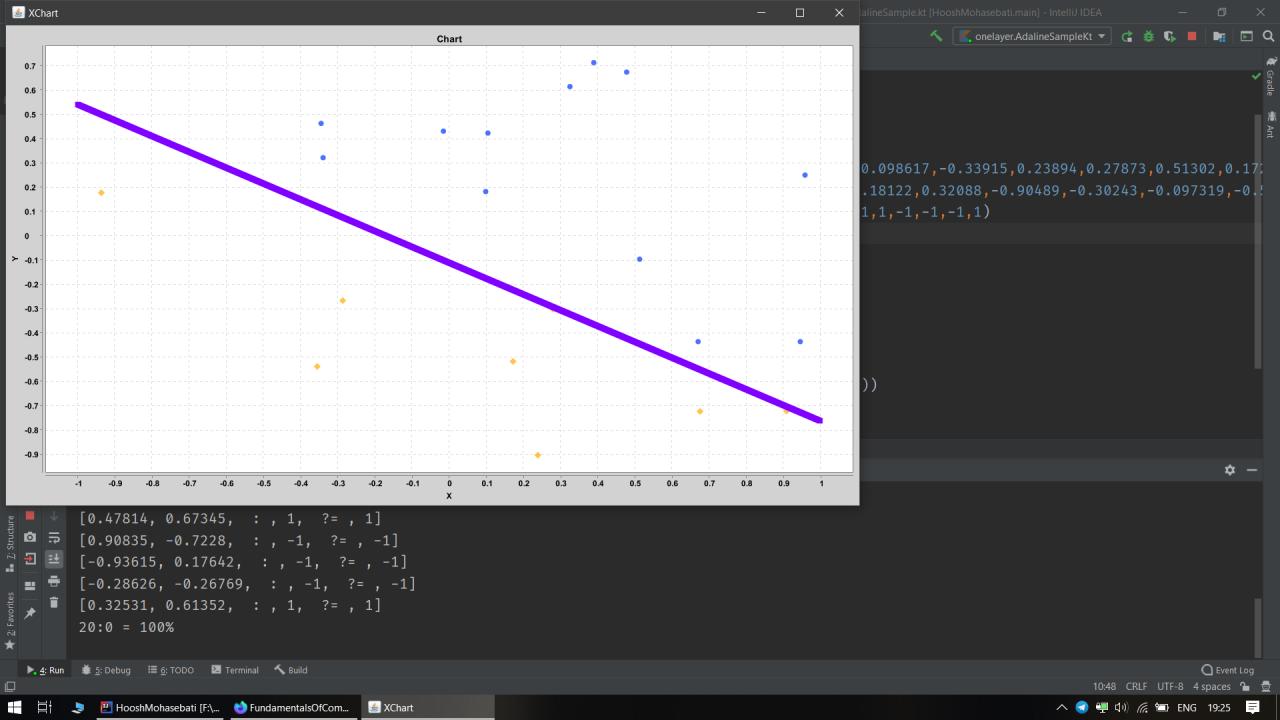This screenshot has height=720, width=1280.
Task: Switch to the TODO tab
Action: click(171, 670)
